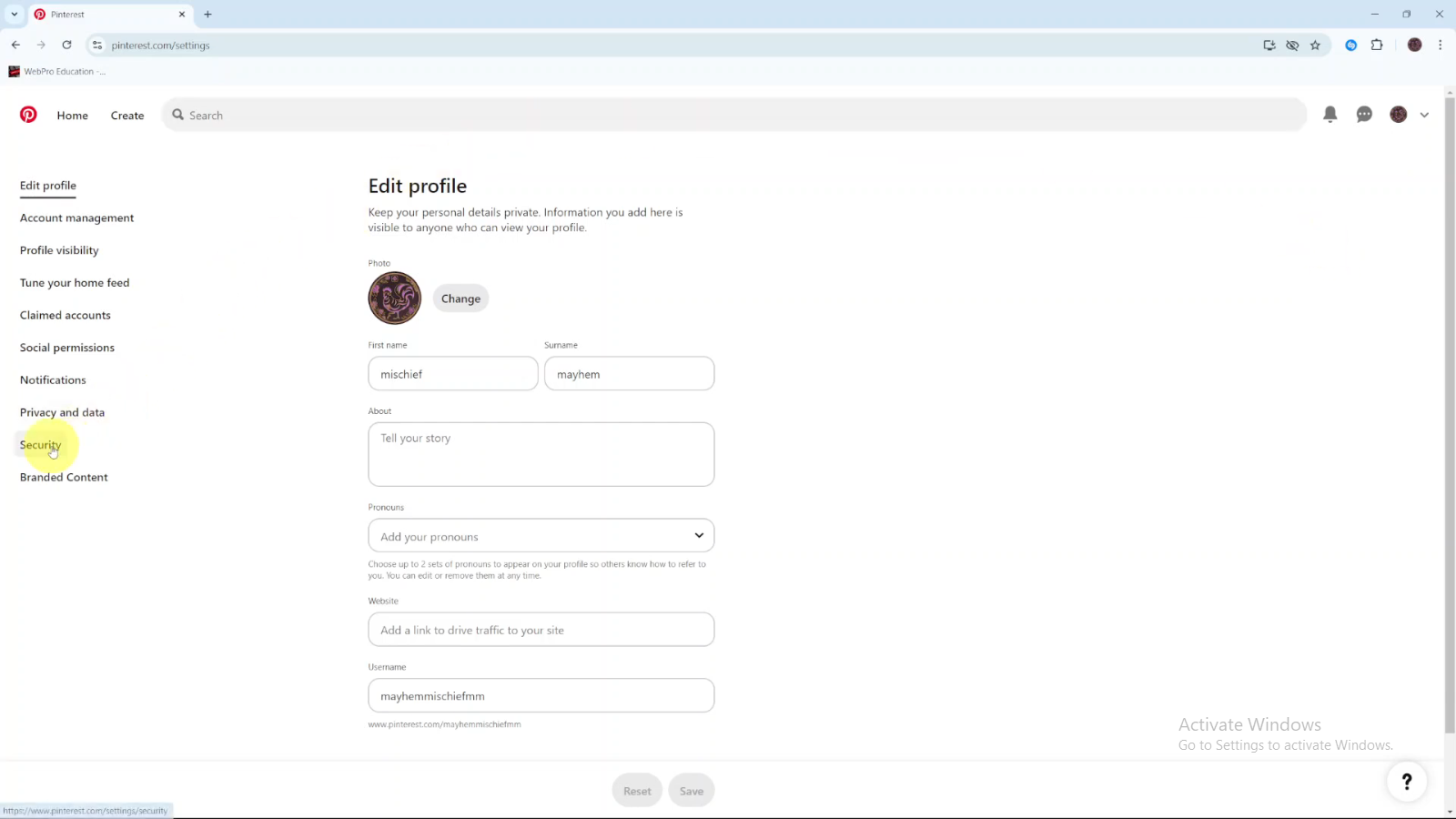This screenshot has width=1456, height=819.
Task: Select Privacy and data in the sidebar
Action: coord(62,412)
